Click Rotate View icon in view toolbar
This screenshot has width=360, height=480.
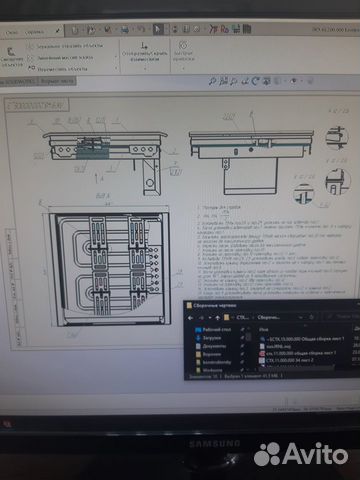[x=256, y=81]
